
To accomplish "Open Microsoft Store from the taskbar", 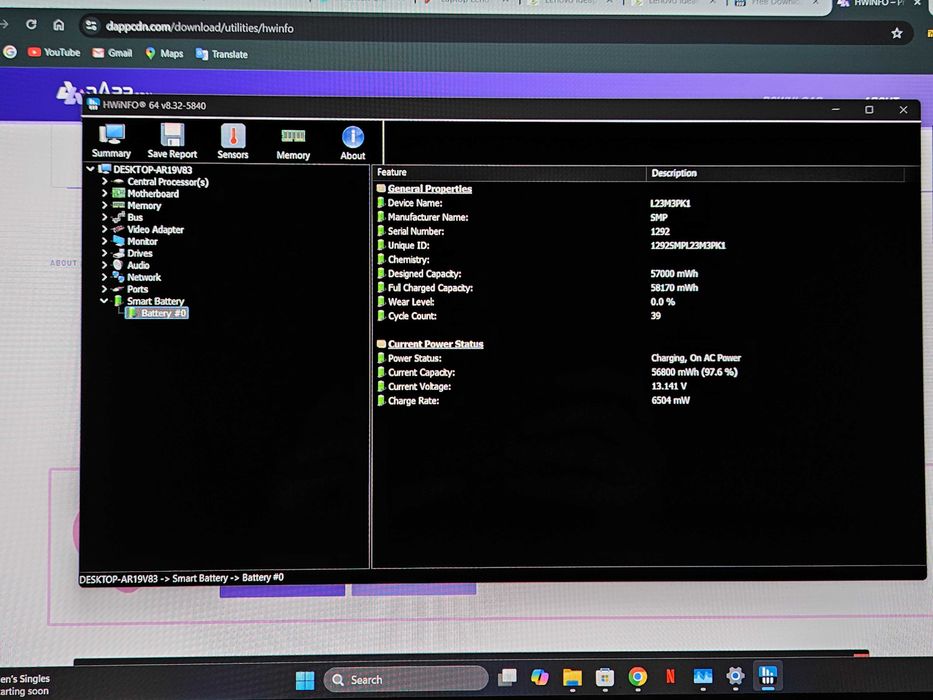I will pyautogui.click(x=605, y=677).
